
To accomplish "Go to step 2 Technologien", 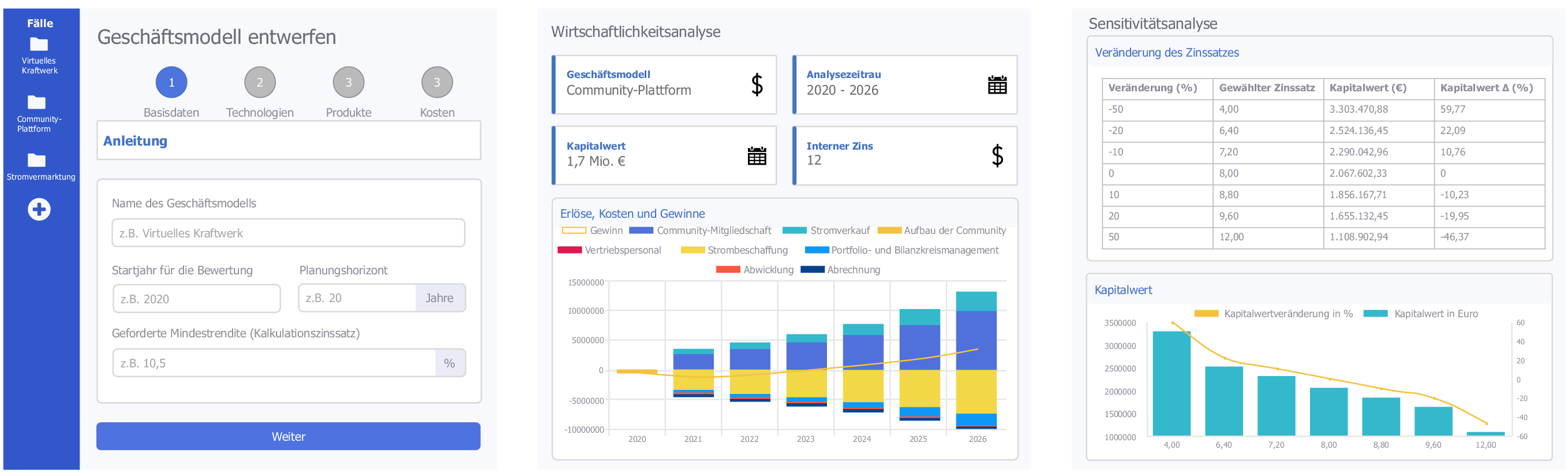I will coord(260,82).
